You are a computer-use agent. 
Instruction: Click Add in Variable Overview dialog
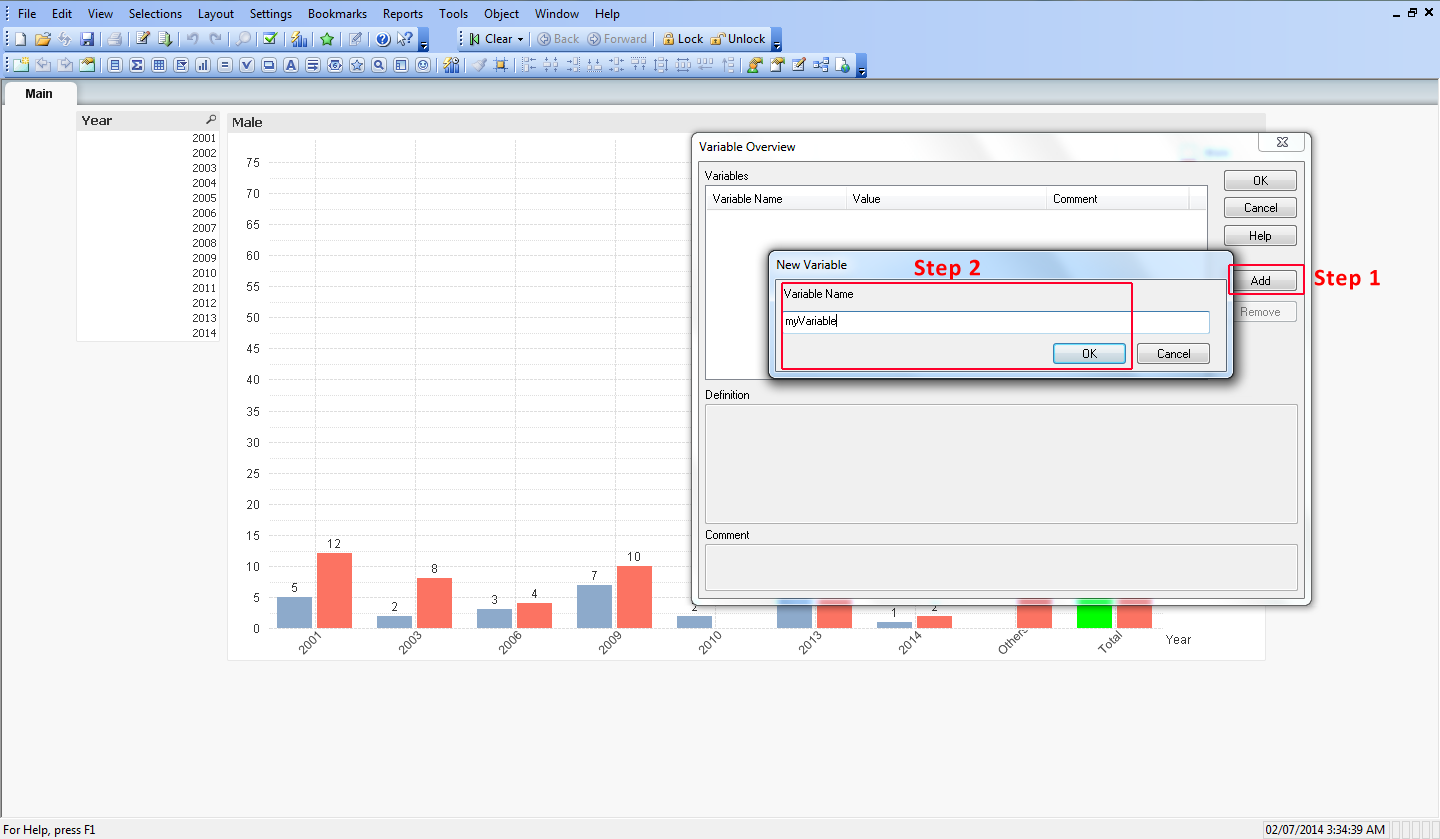coord(1260,280)
